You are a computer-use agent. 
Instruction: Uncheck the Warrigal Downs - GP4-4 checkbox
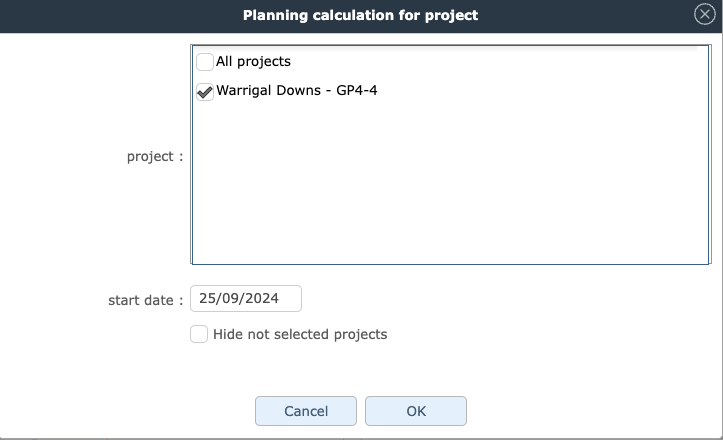[x=205, y=91]
